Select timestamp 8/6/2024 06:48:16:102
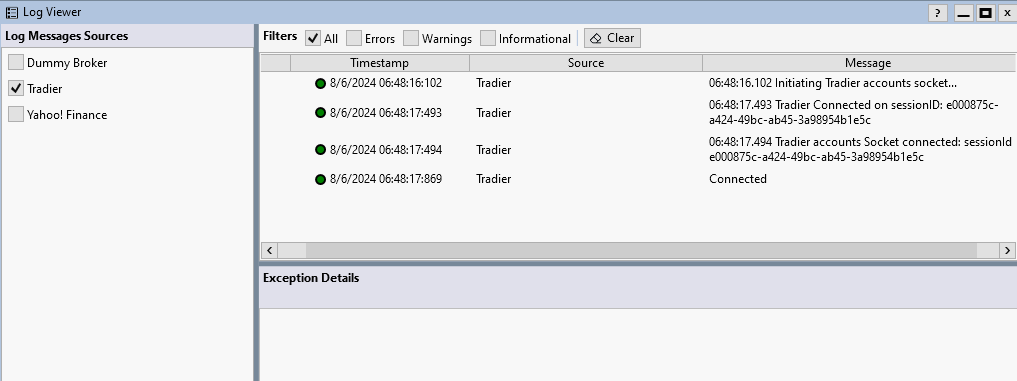This screenshot has width=1017, height=381. [386, 83]
